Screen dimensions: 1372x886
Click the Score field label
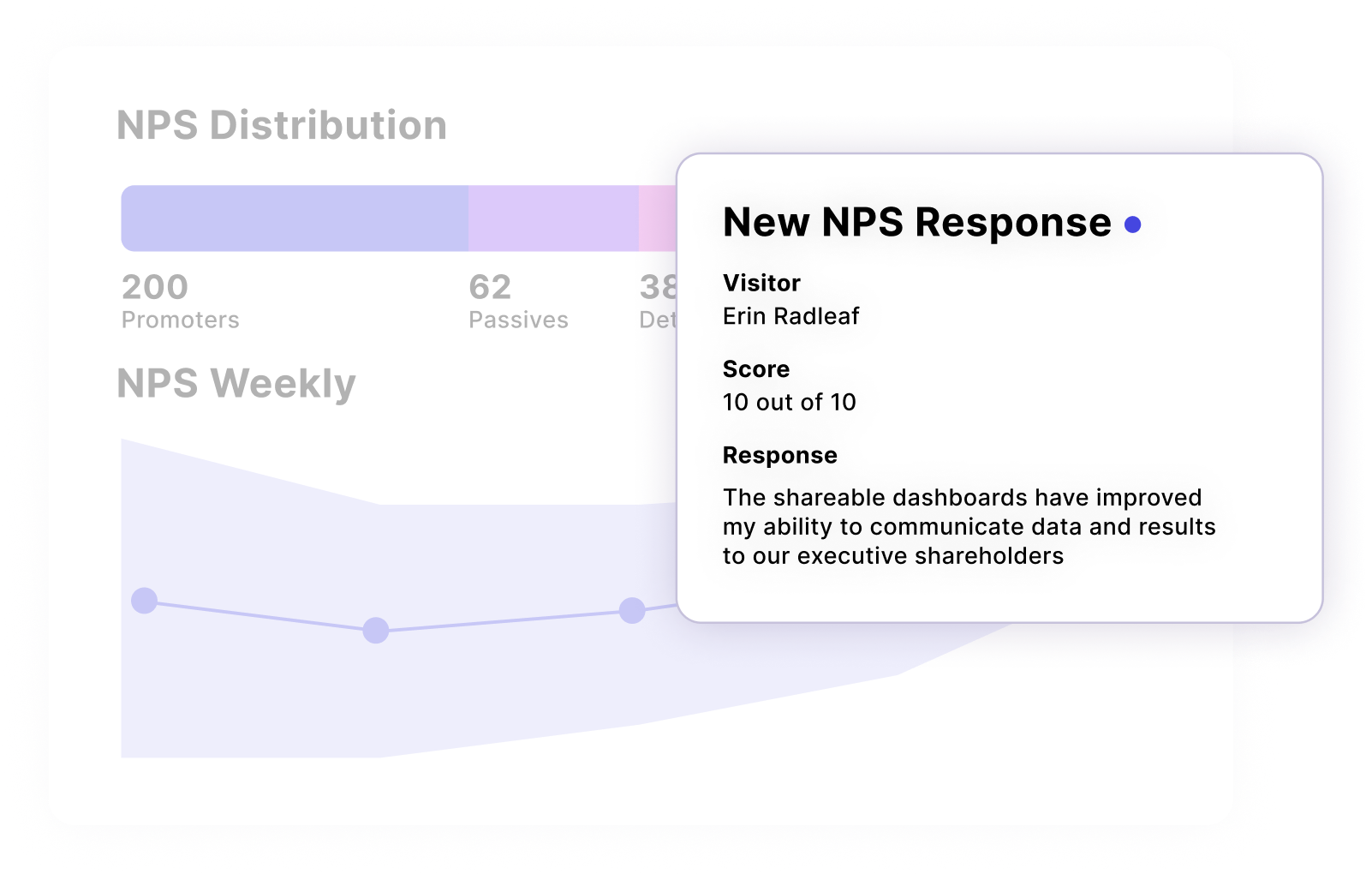(756, 369)
